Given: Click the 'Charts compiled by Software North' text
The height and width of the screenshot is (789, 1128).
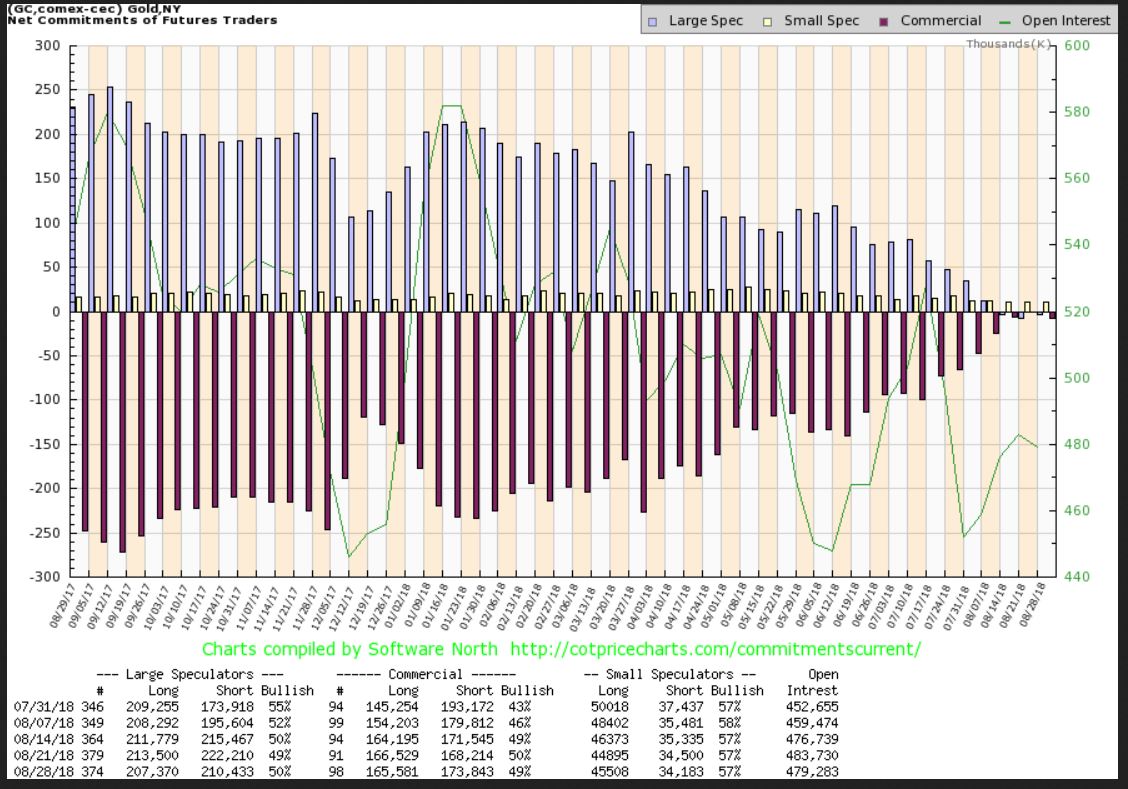Looking at the screenshot, I should 352,649.
